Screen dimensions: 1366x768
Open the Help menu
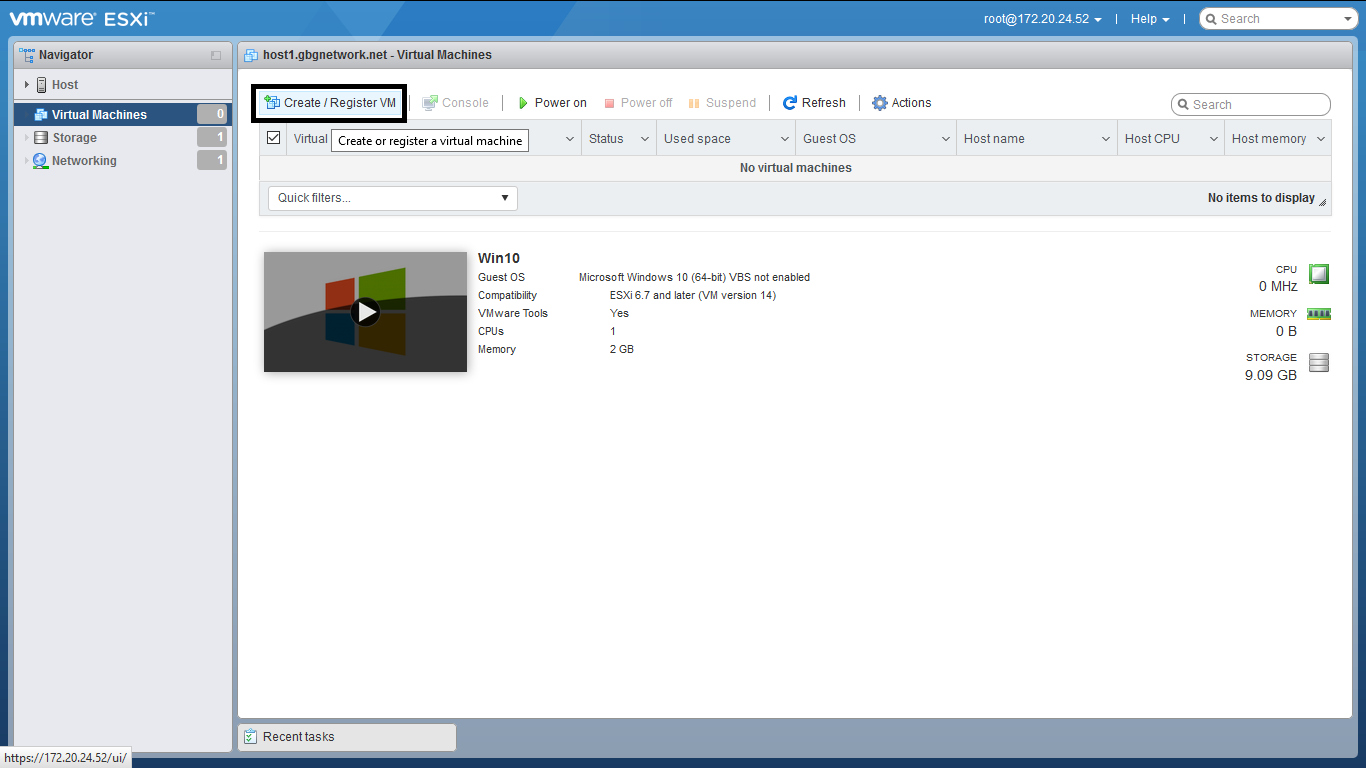click(x=1149, y=19)
